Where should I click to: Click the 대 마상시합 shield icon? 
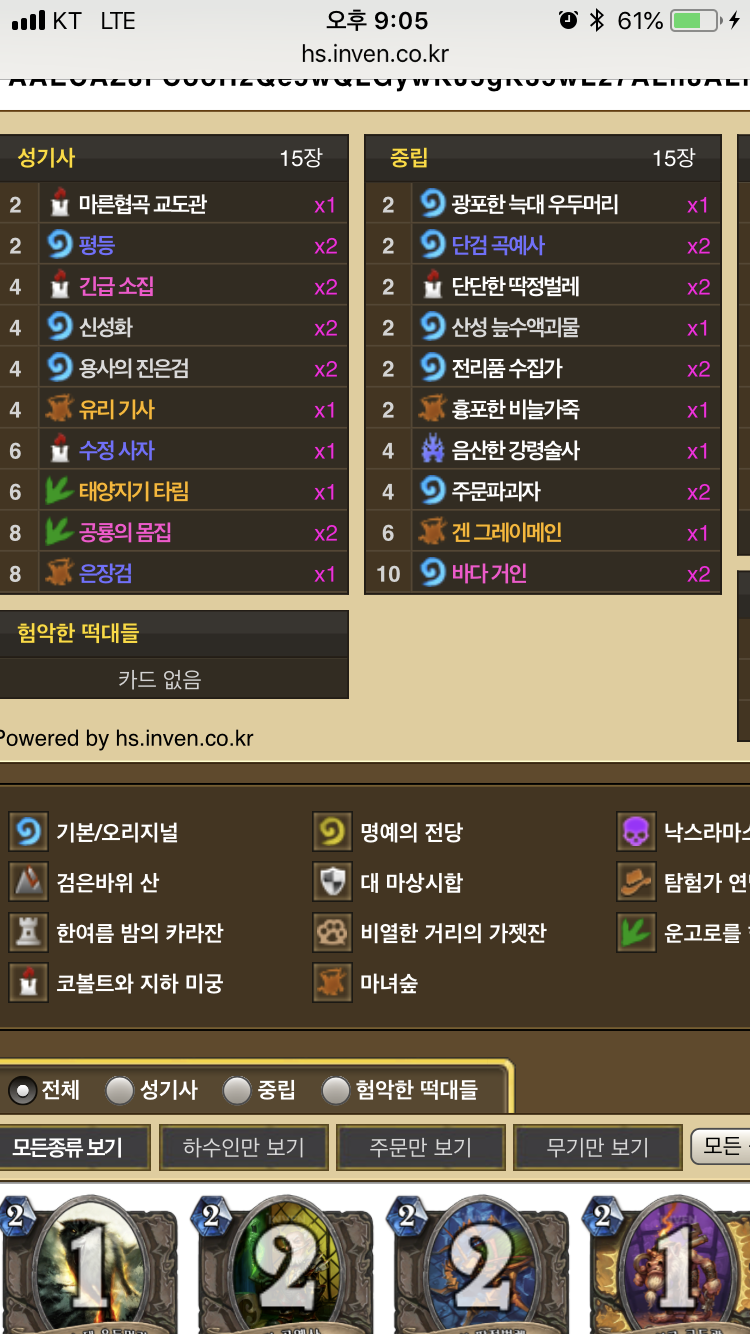pos(332,882)
